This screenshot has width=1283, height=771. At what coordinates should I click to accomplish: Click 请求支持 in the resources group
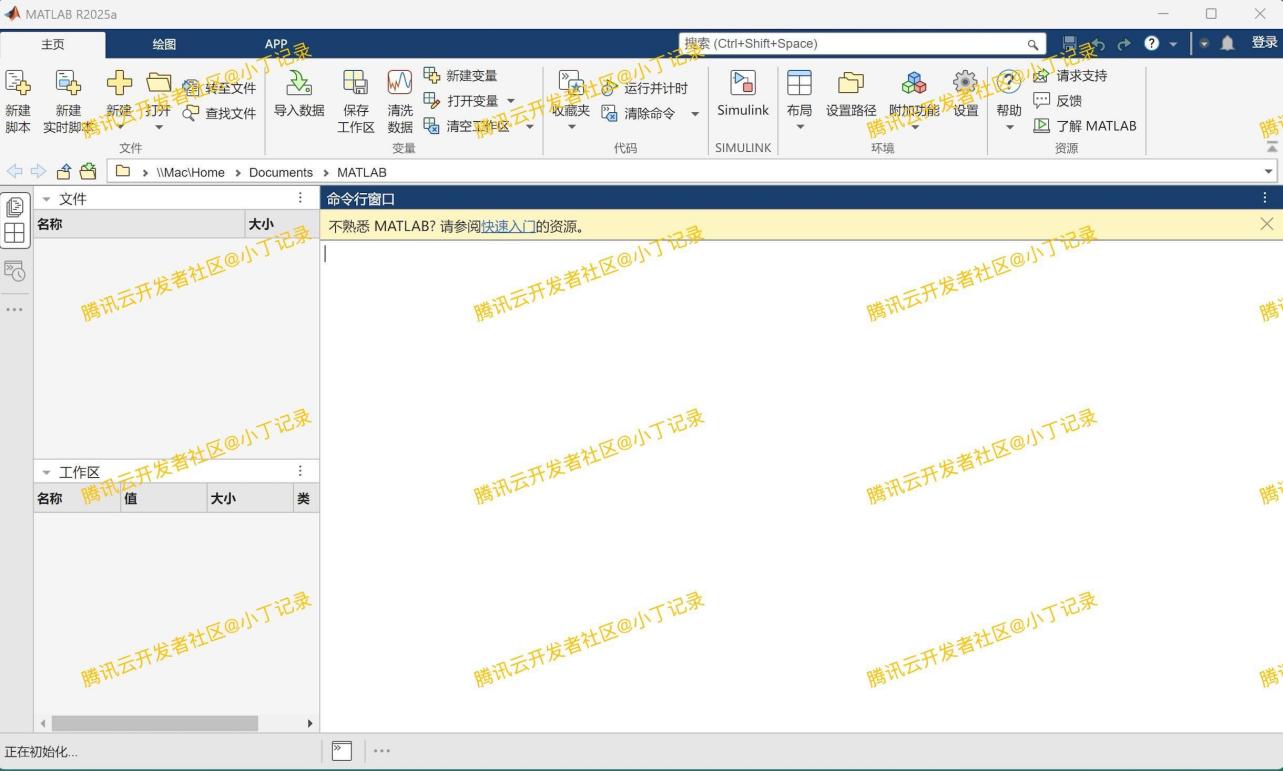pyautogui.click(x=1070, y=75)
